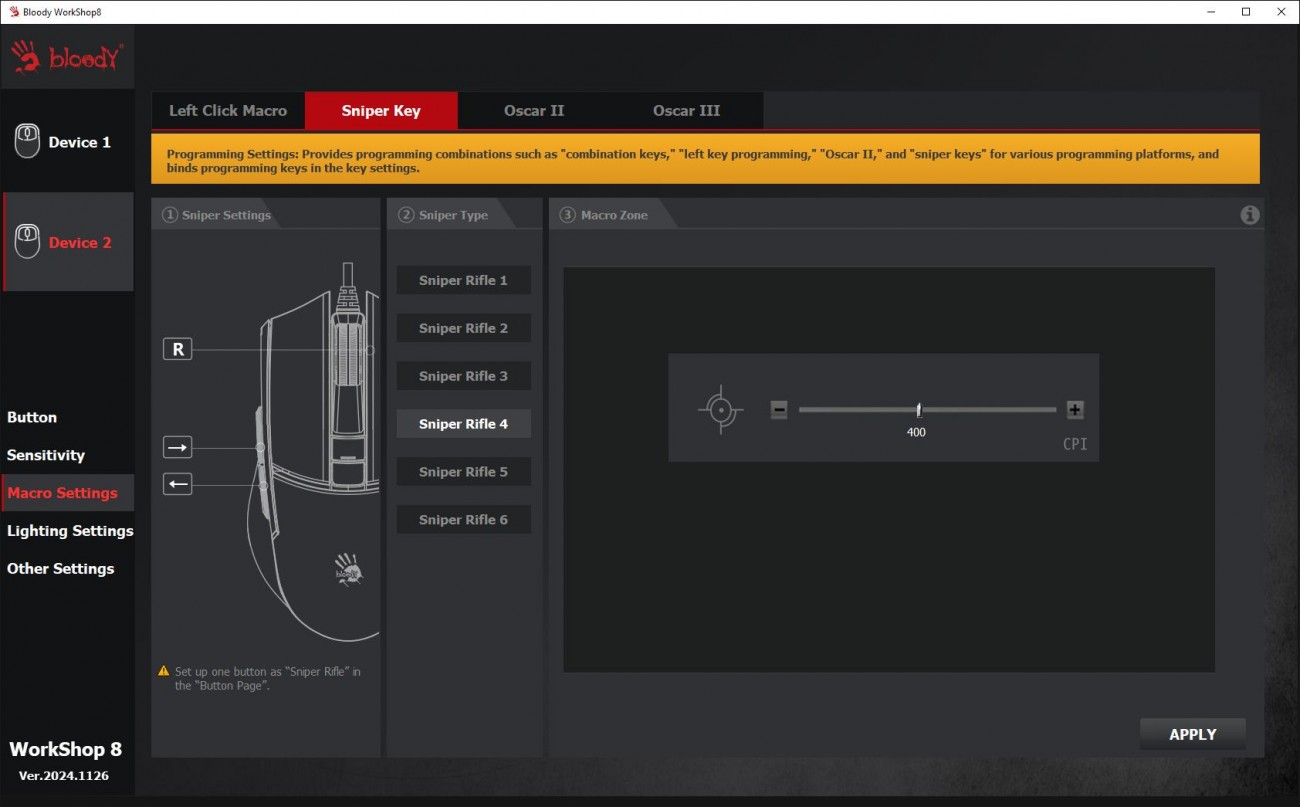1300x807 pixels.
Task: Choose Sniper Rifle 4
Action: coord(463,424)
